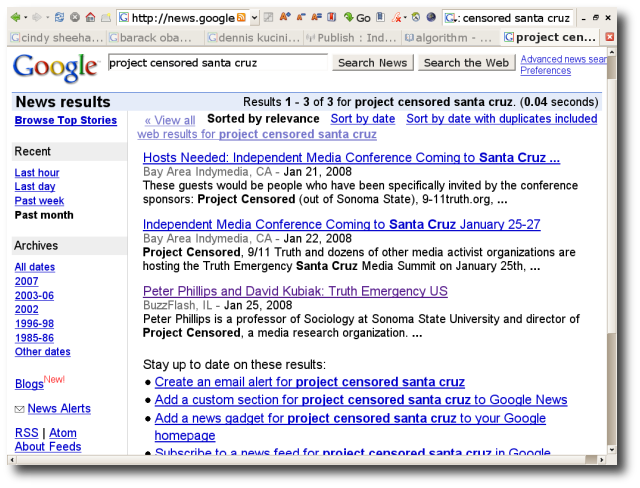Click Sort by date with duplicates included
The image size is (640, 488).
502,119
